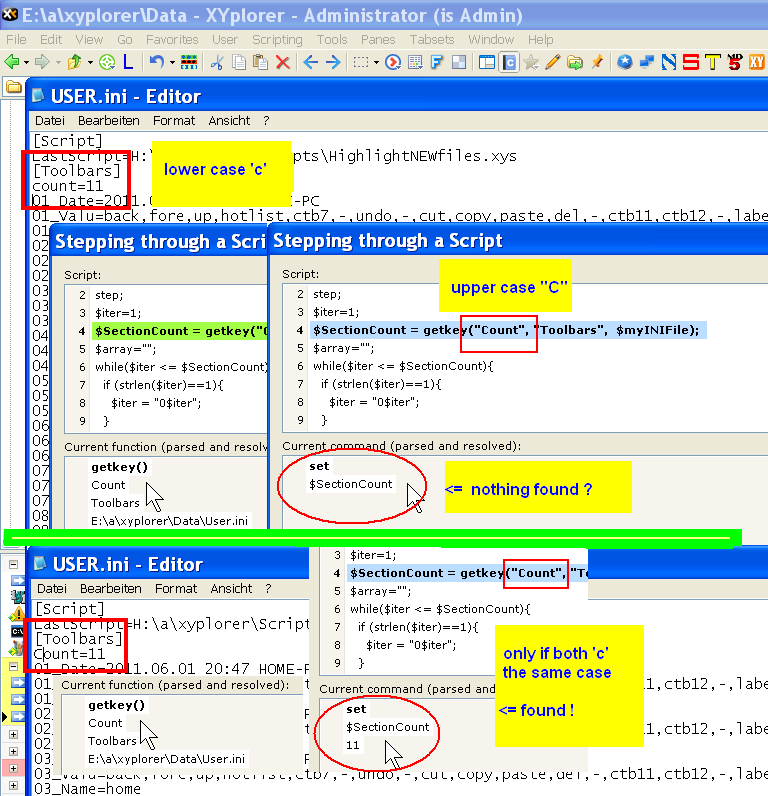The height and width of the screenshot is (796, 768).
Task: Open the Scripting menu
Action: coord(277,40)
